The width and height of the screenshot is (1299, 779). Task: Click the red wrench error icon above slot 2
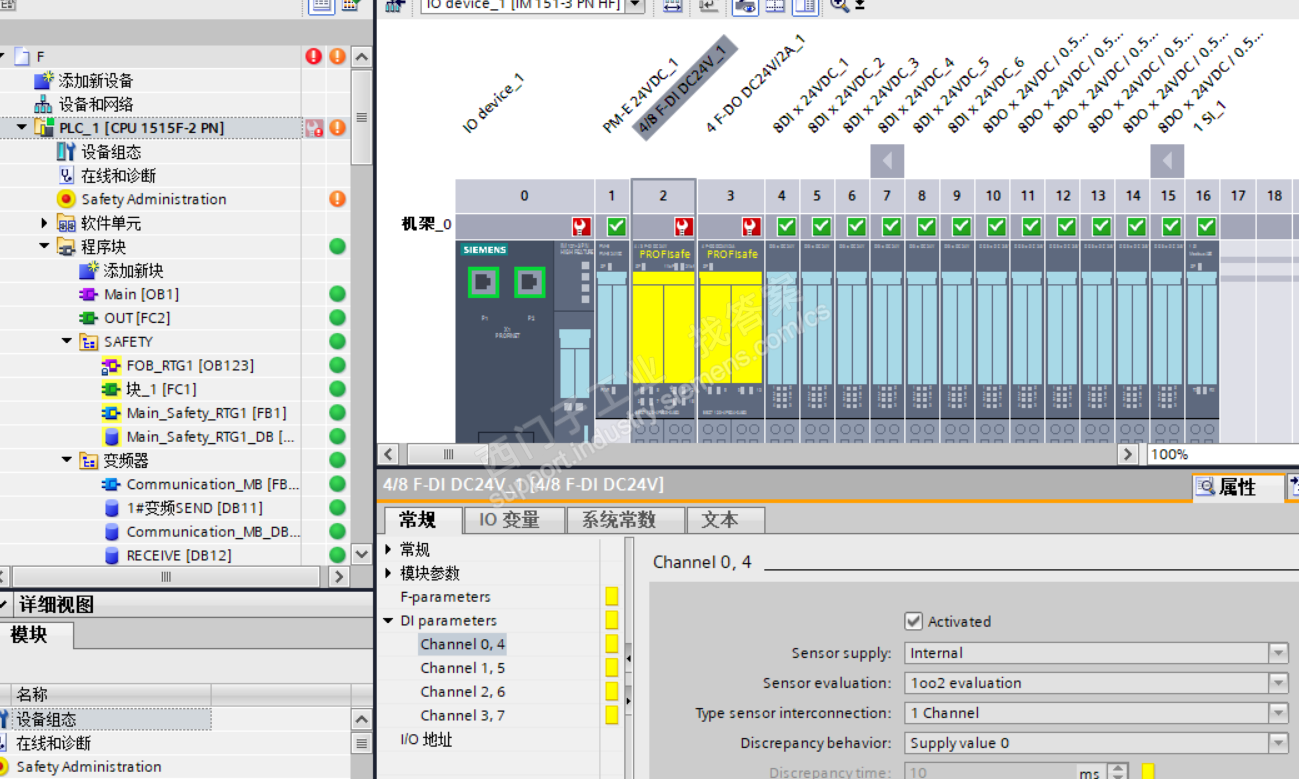[683, 226]
